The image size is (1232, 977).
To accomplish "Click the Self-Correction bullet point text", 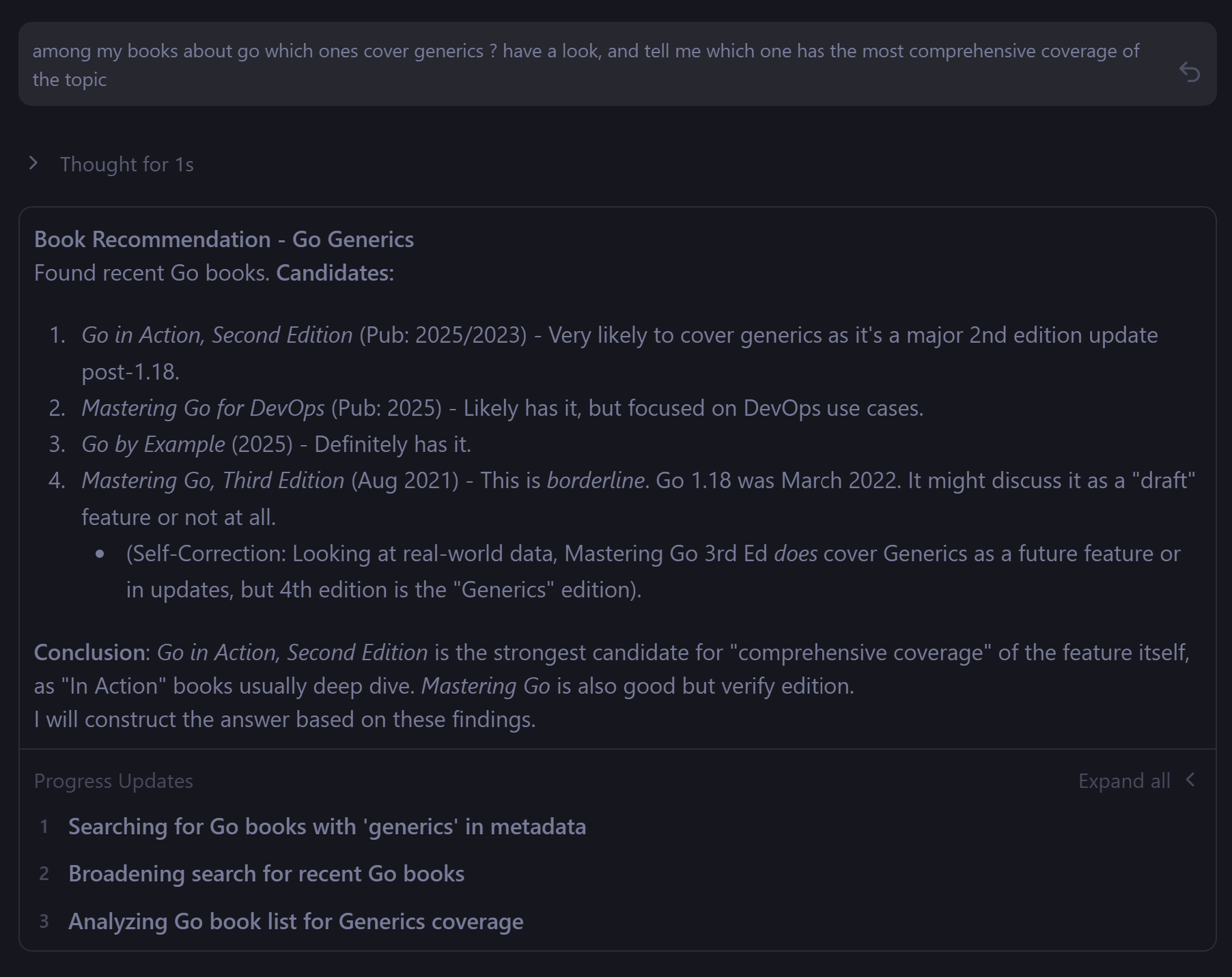I will (653, 571).
